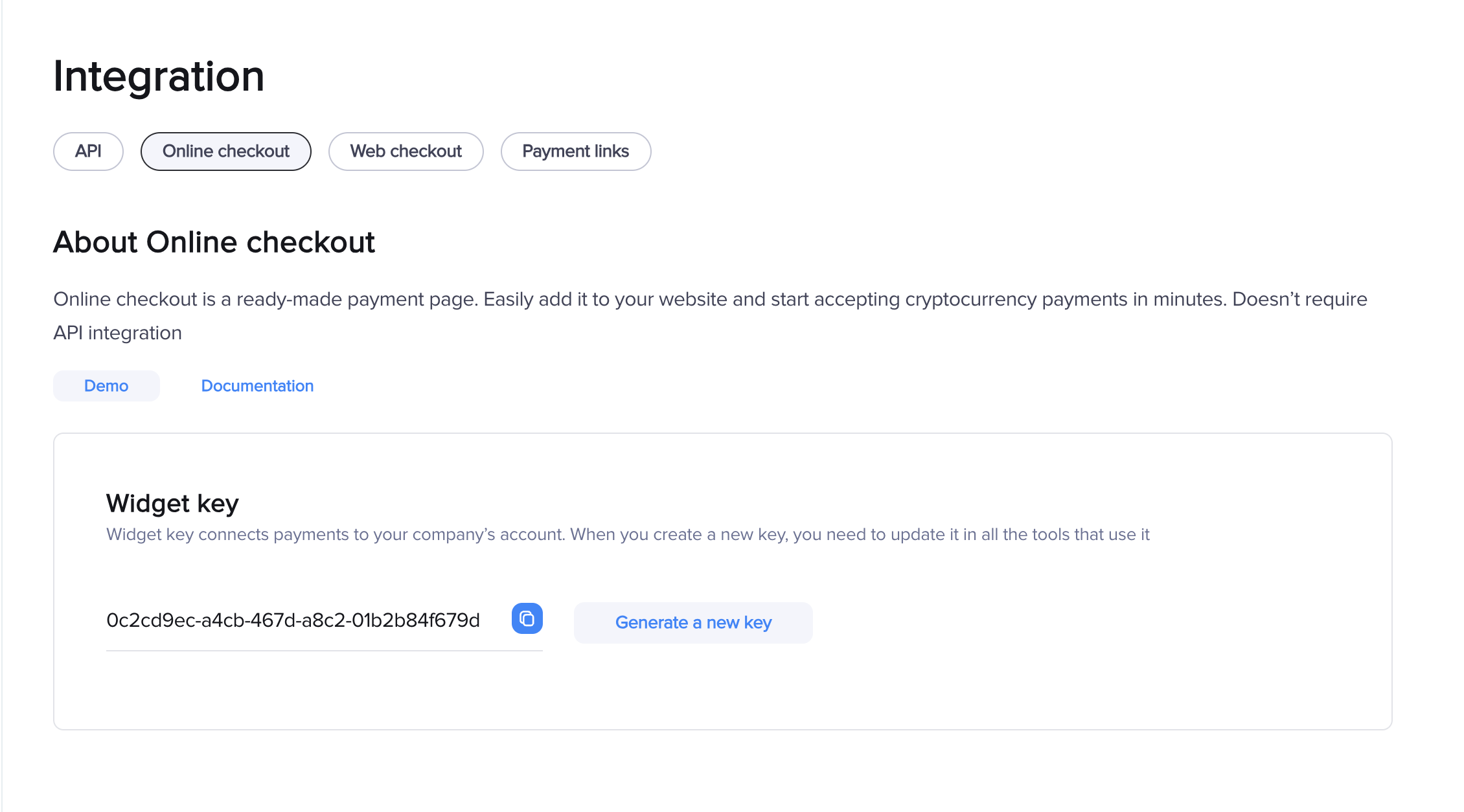Click the widget key helper description text
This screenshot has height=812, width=1464.
pos(627,534)
